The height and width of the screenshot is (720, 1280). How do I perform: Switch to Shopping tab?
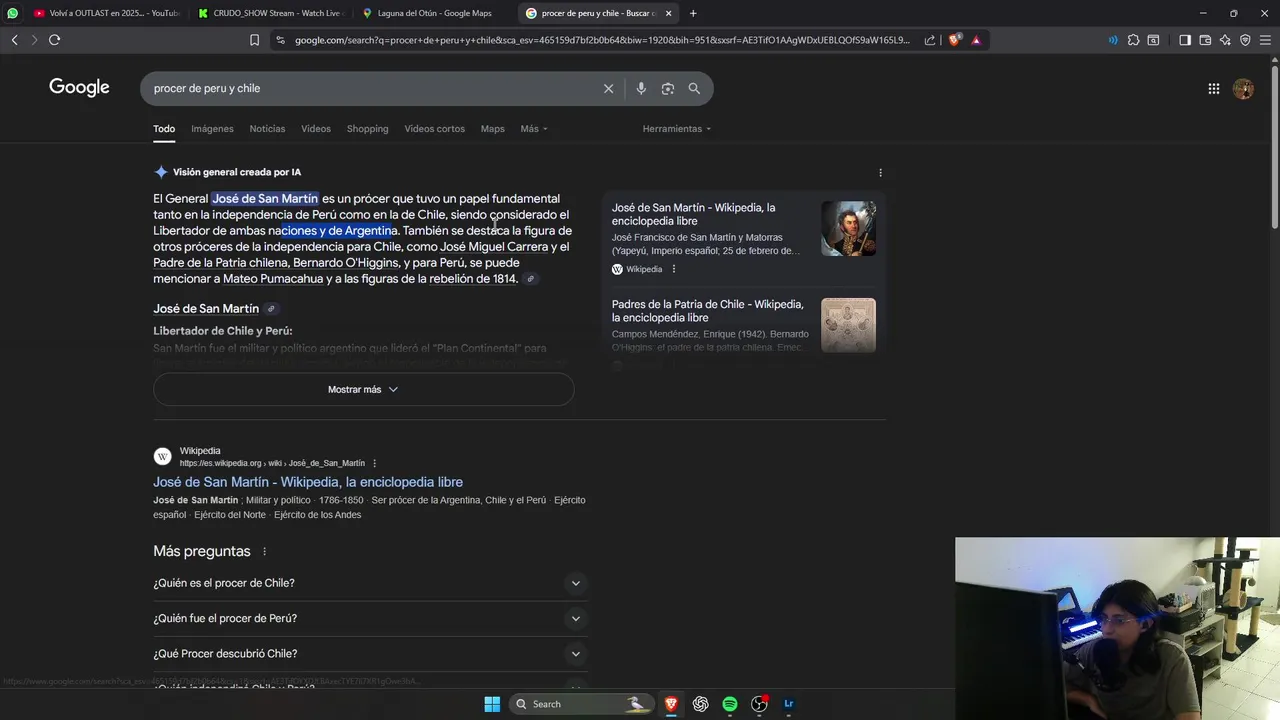click(x=367, y=129)
